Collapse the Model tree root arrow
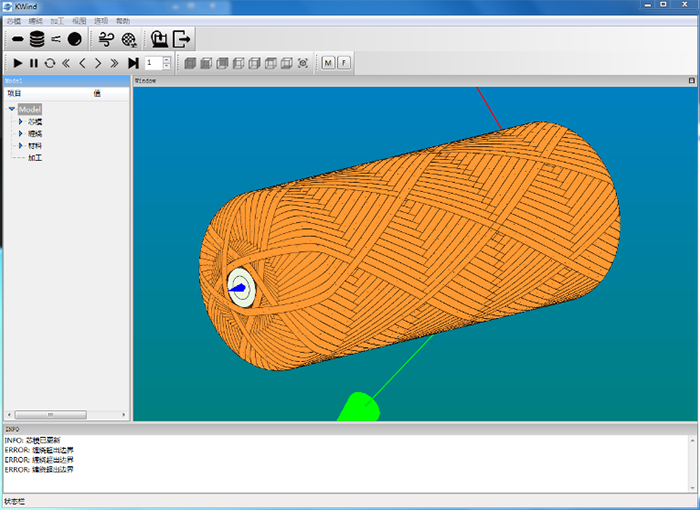The width and height of the screenshot is (700, 510). 12,109
